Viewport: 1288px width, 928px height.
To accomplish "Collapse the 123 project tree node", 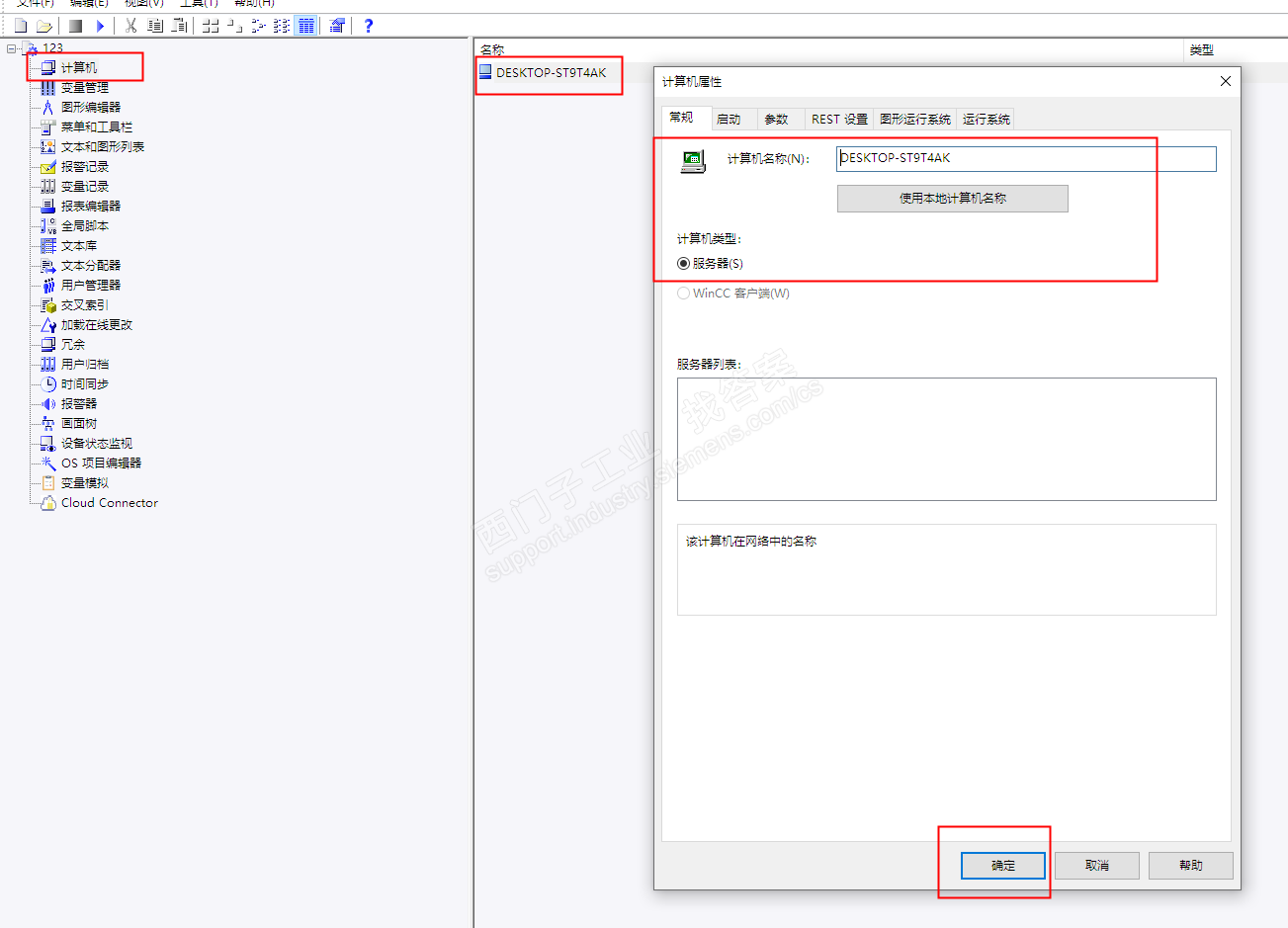I will [12, 47].
